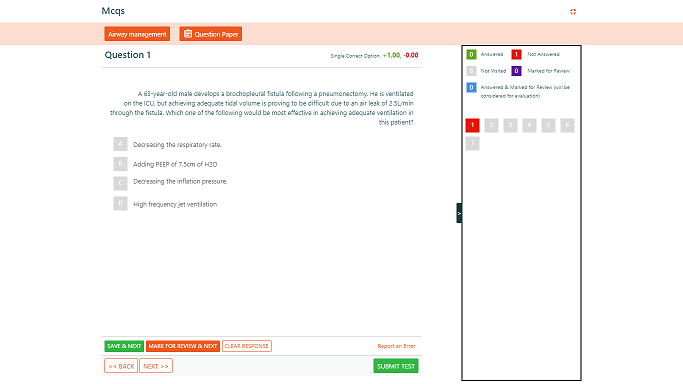Jump to question 7 in palette
This screenshot has width=683, height=384.
tap(473, 143)
